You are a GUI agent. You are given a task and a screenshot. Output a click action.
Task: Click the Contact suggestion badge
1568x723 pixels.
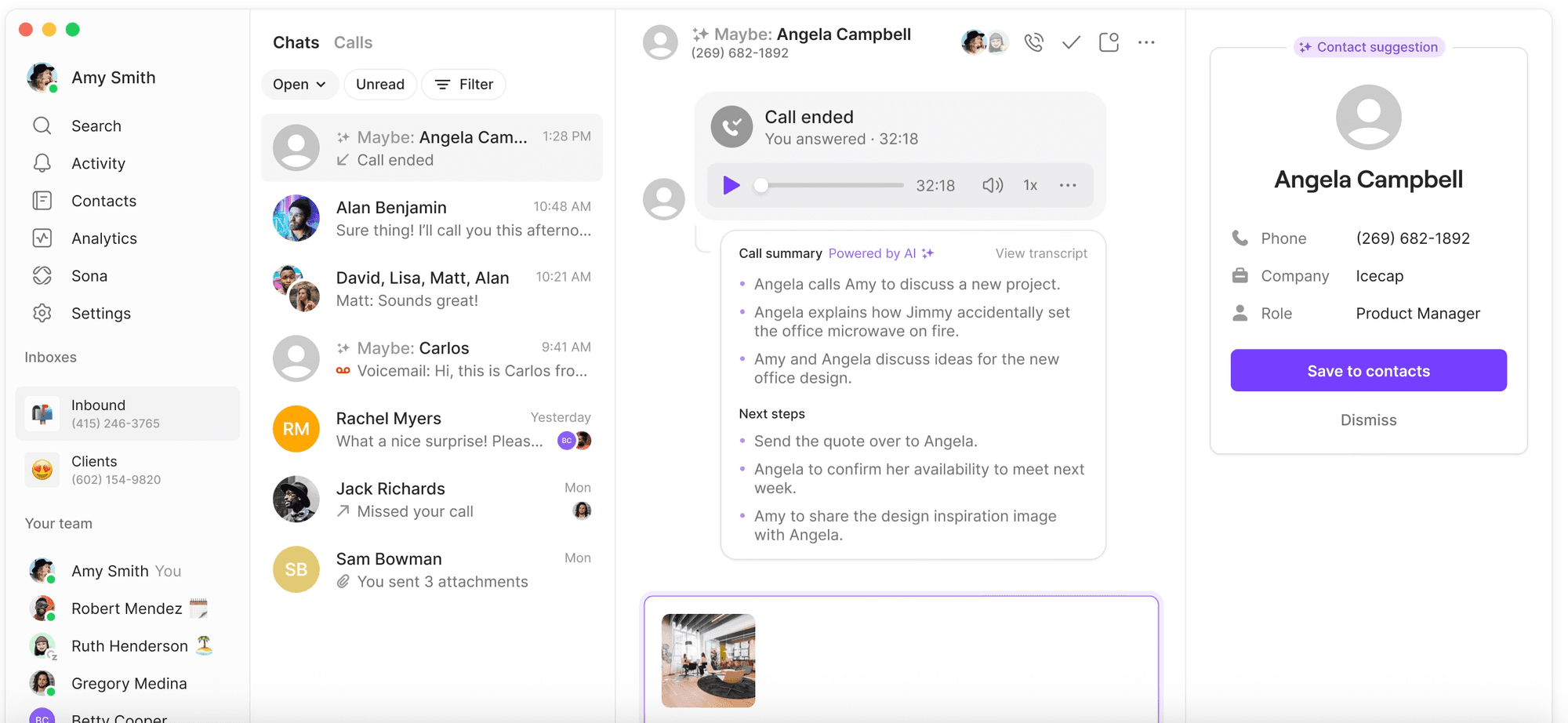click(x=1369, y=47)
